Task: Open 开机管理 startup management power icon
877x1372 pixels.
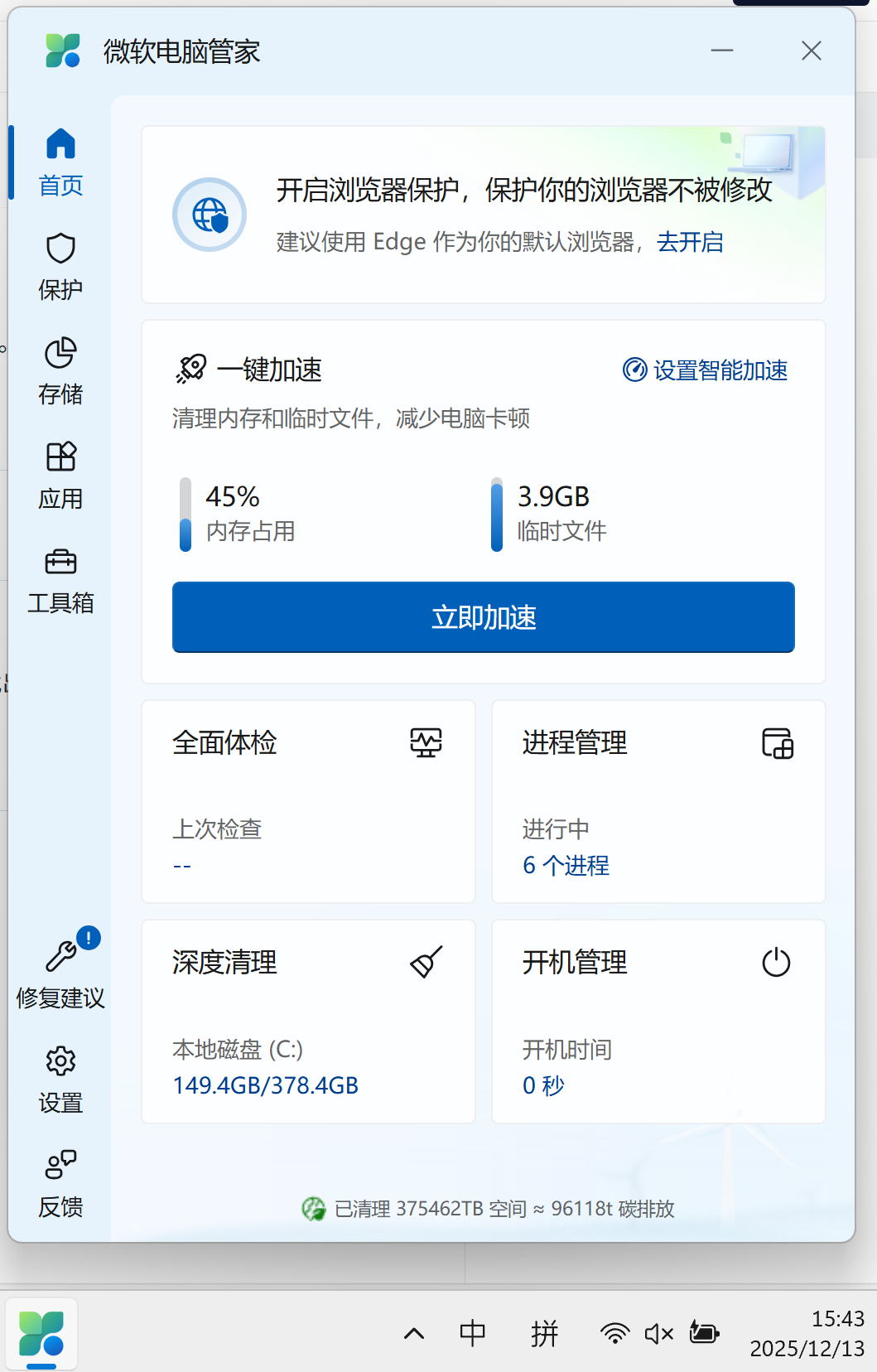Action: pyautogui.click(x=776, y=962)
